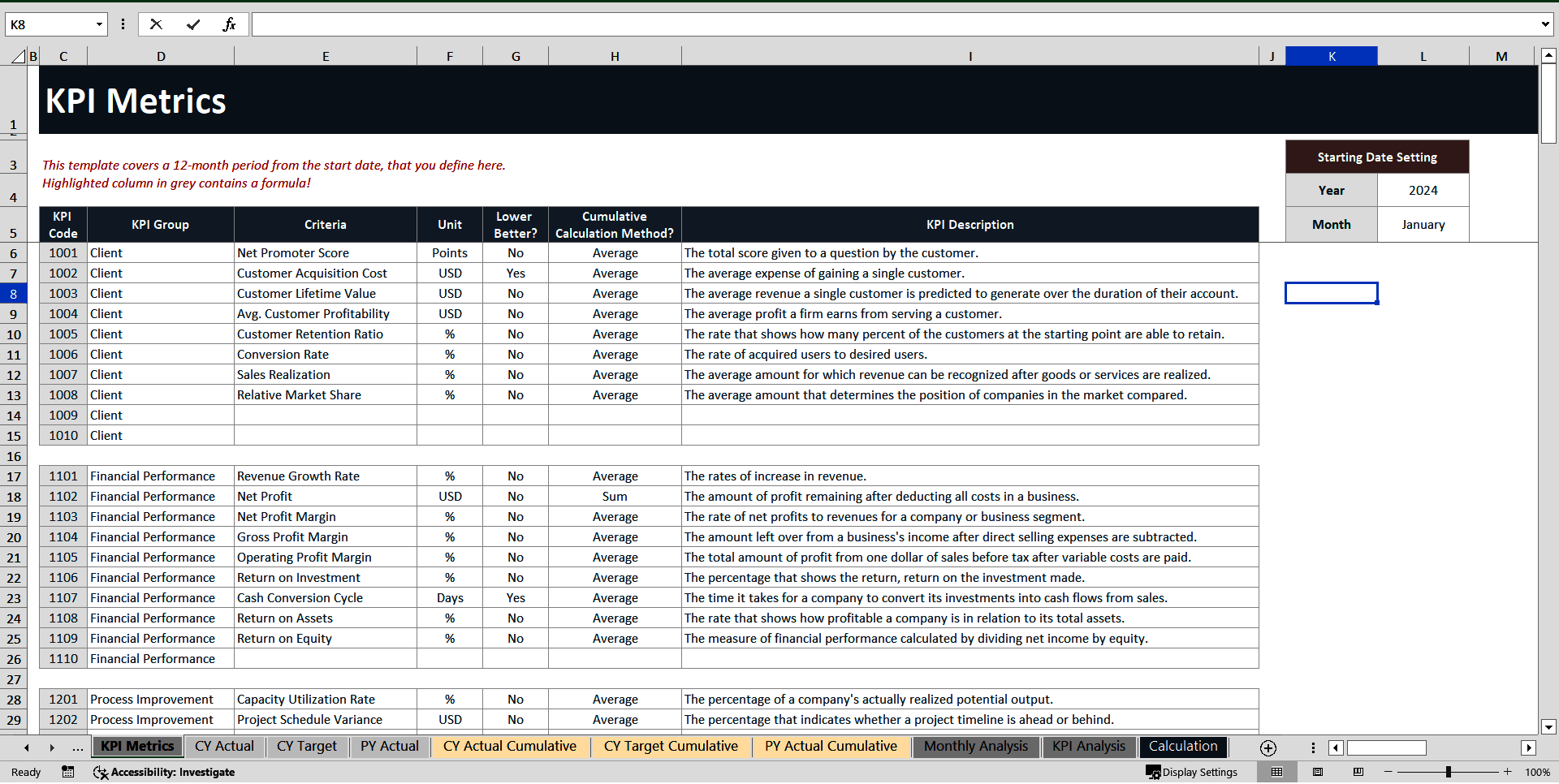Confirm entry with the checkmark button
Viewport: 1559px width, 784px height.
pyautogui.click(x=193, y=24)
